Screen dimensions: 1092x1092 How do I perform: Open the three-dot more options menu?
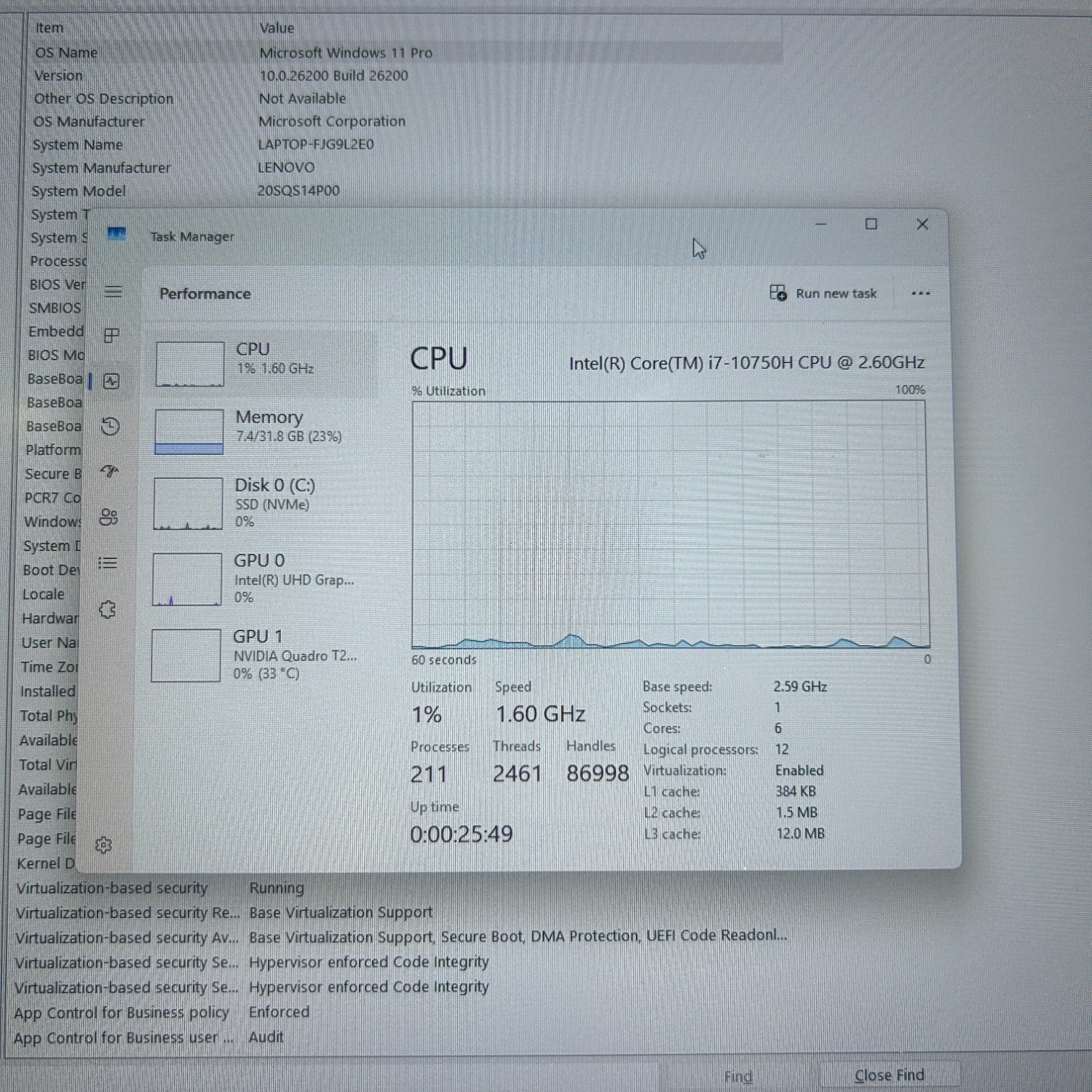coord(920,294)
